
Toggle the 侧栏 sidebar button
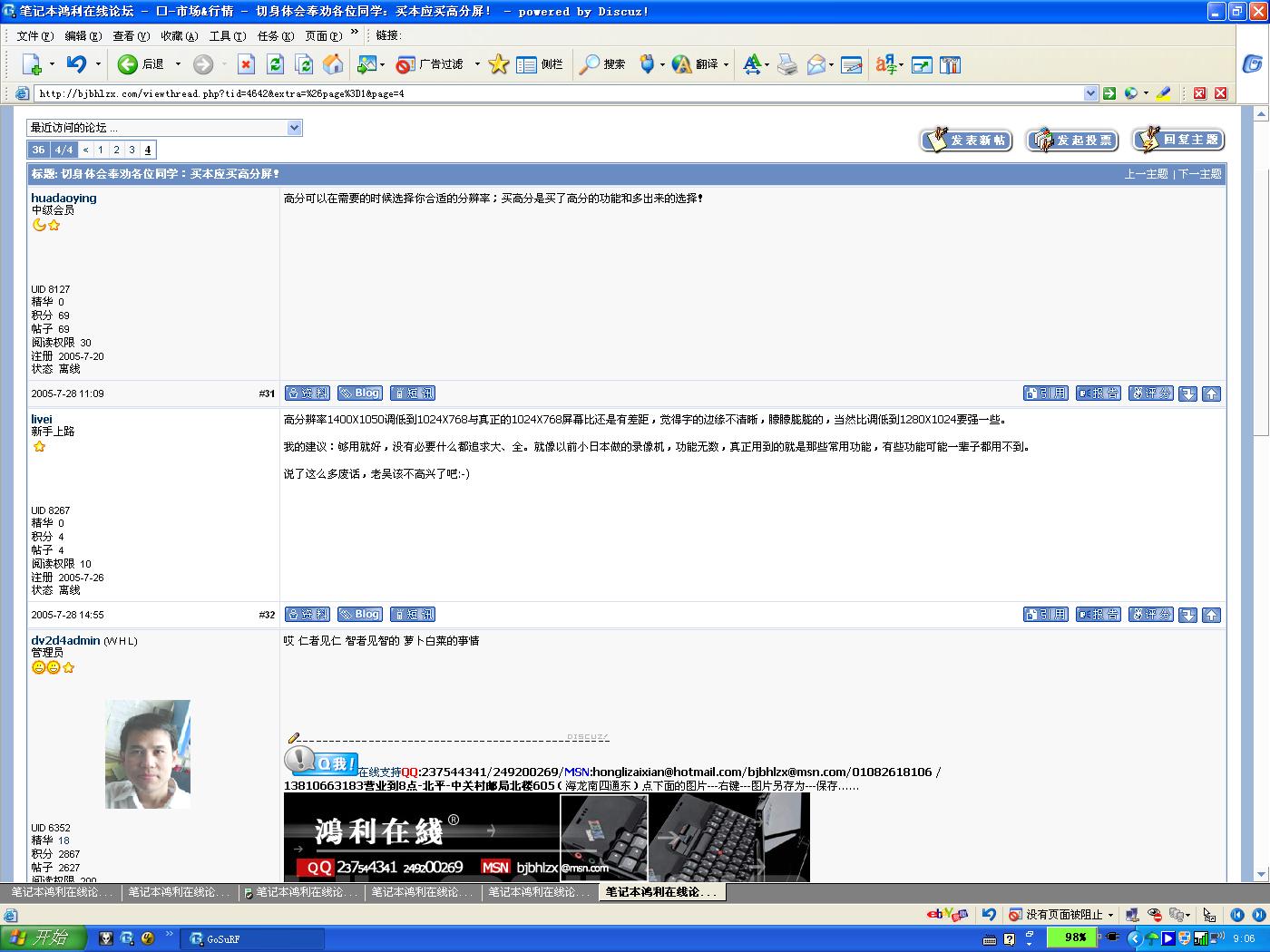tap(540, 64)
